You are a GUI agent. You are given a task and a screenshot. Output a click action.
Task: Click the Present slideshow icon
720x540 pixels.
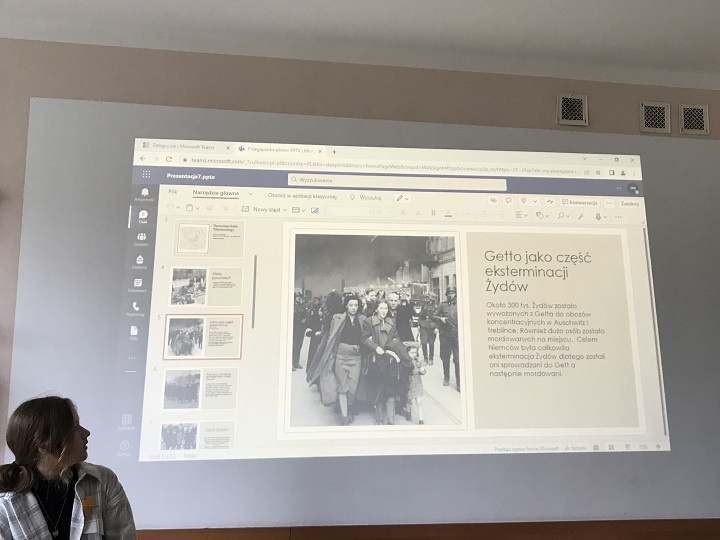click(x=523, y=201)
